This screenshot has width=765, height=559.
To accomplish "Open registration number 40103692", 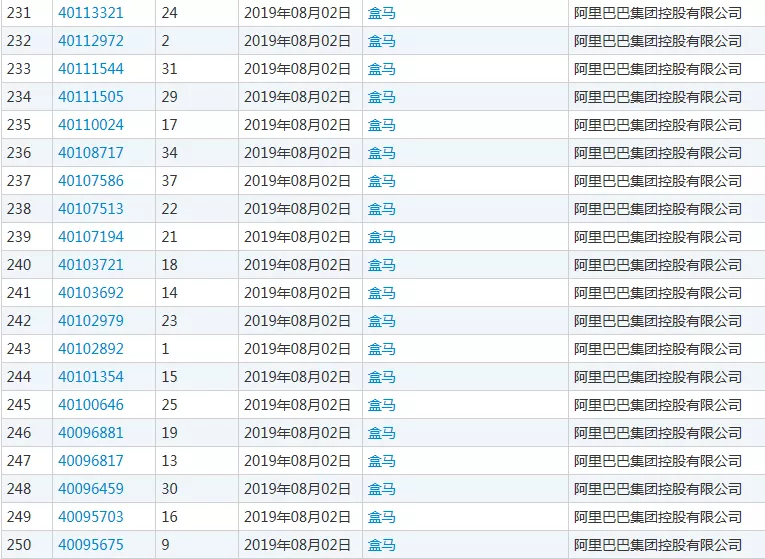I will tap(91, 293).
